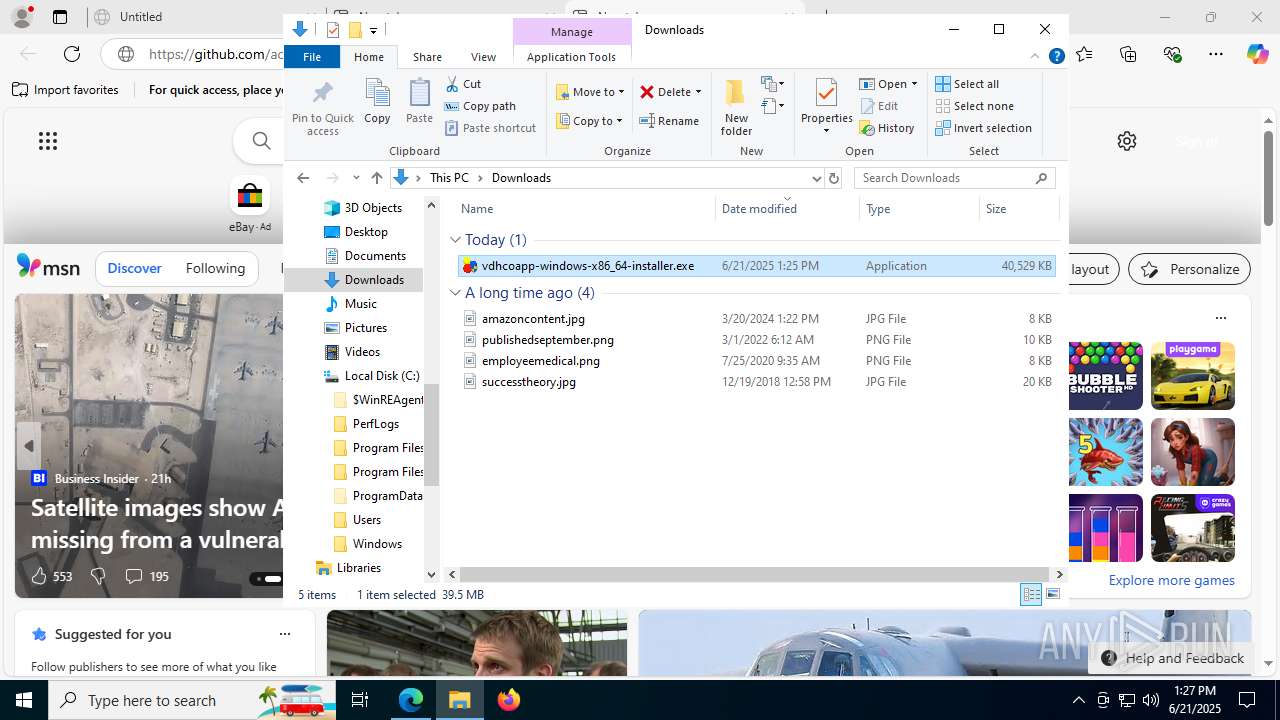The width and height of the screenshot is (1280, 720).
Task: Open MSN apps grid launcher
Action: click(x=48, y=141)
